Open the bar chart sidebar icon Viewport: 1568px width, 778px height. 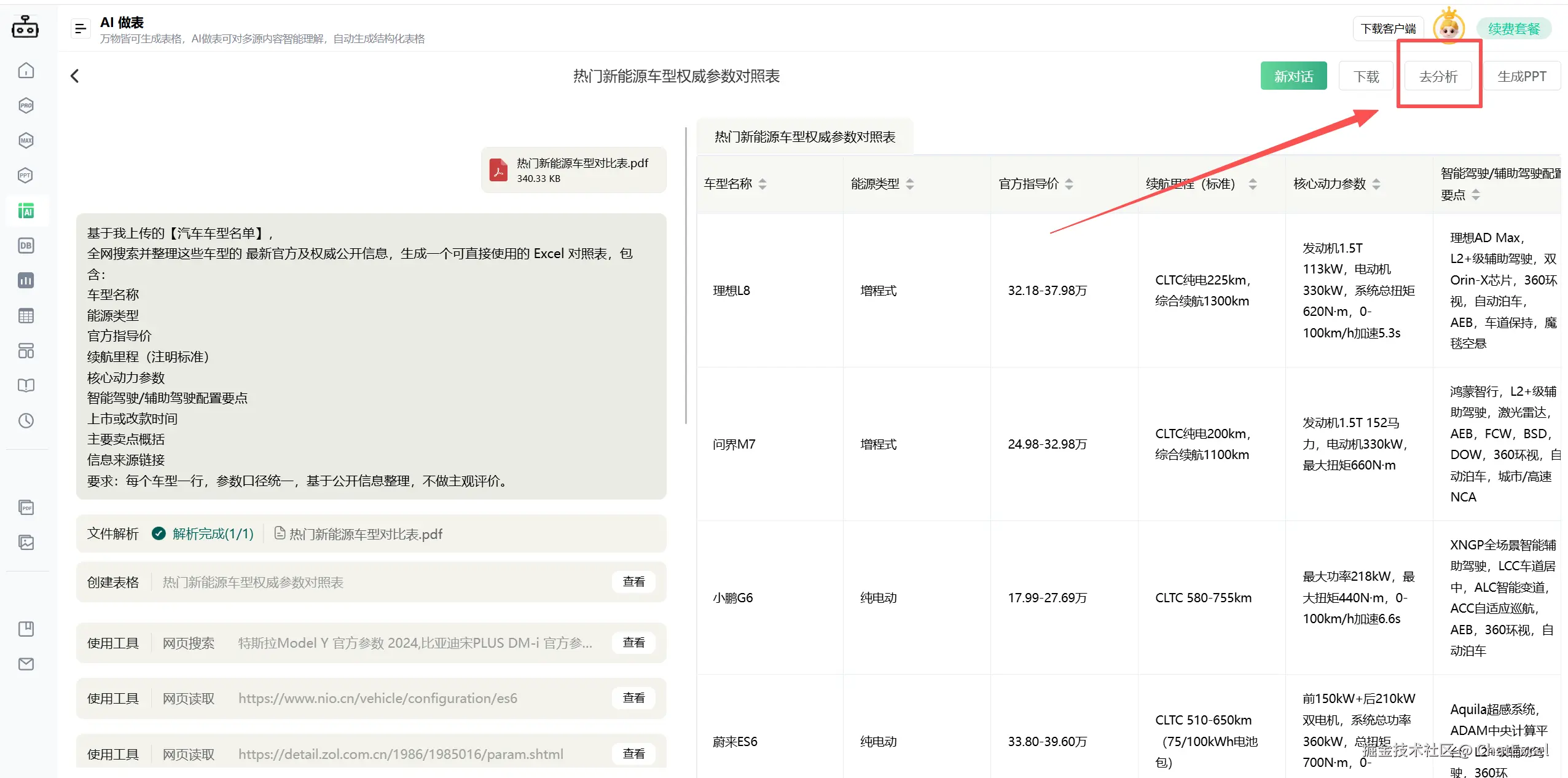26,281
